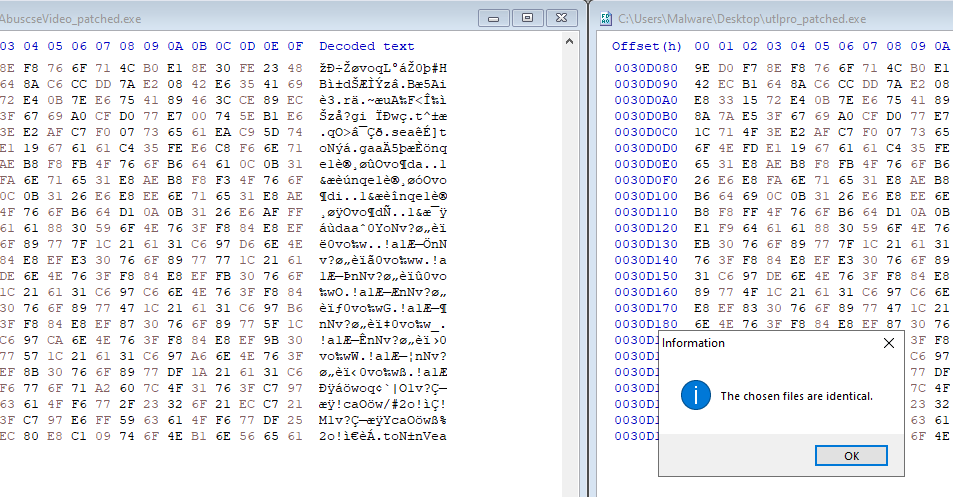
Task: Click the 'Offset(h)' column header
Action: 647,46
